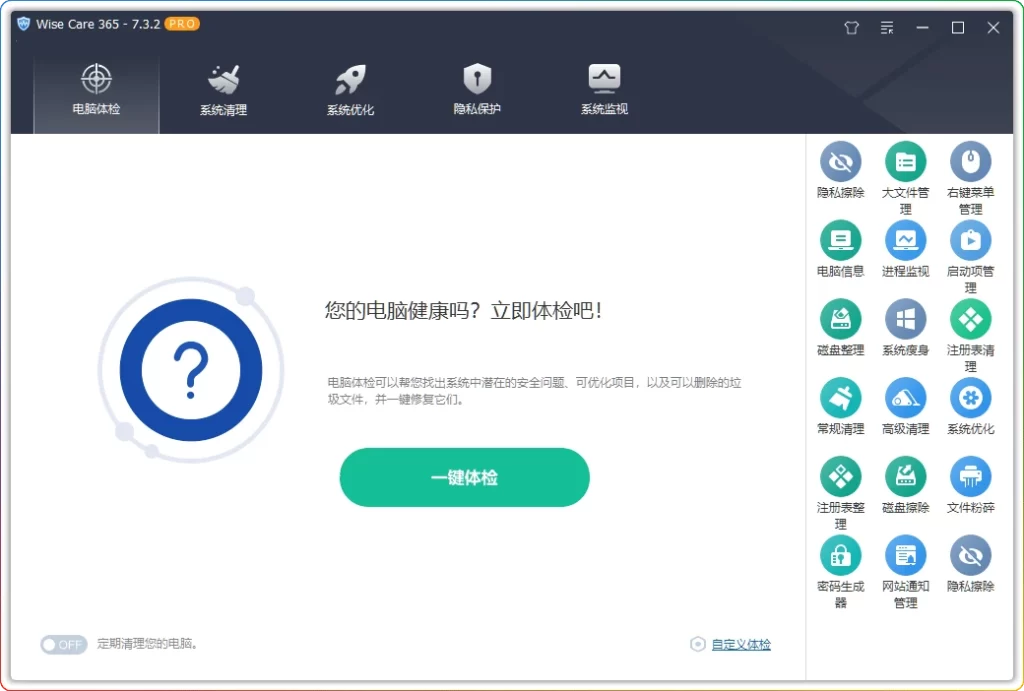Enable the scheduled cleaning OFF switch
Viewport: 1024px width, 691px height.
coord(63,644)
